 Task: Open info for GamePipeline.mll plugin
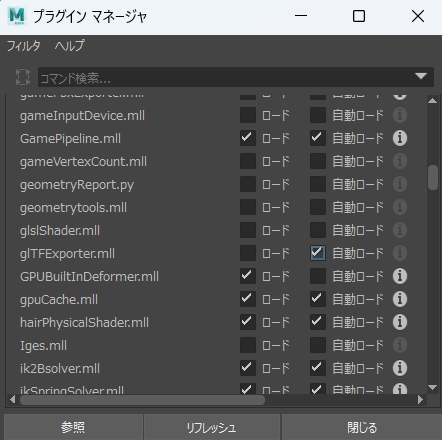(x=400, y=138)
